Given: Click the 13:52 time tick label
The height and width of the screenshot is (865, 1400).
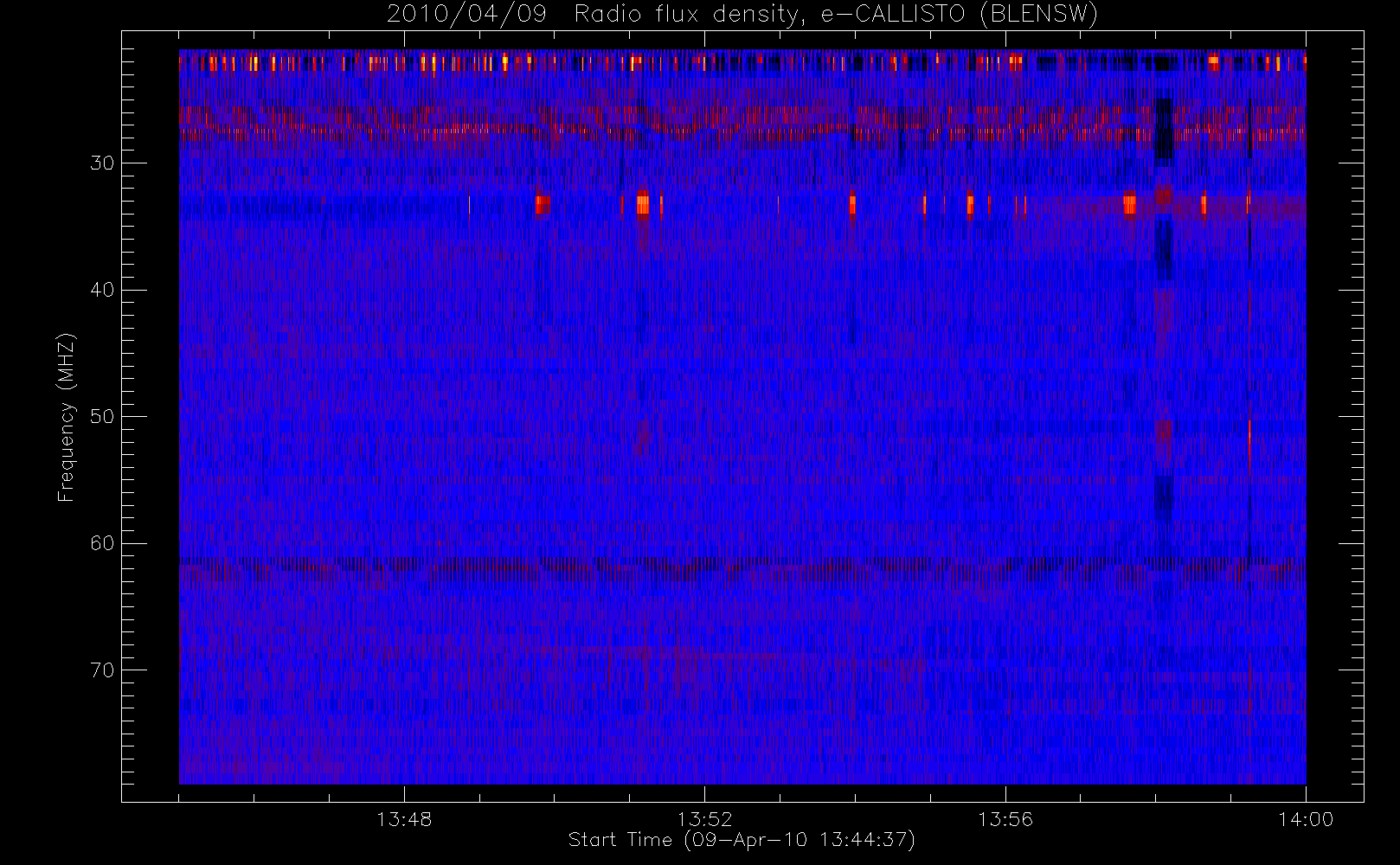Looking at the screenshot, I should pyautogui.click(x=704, y=819).
